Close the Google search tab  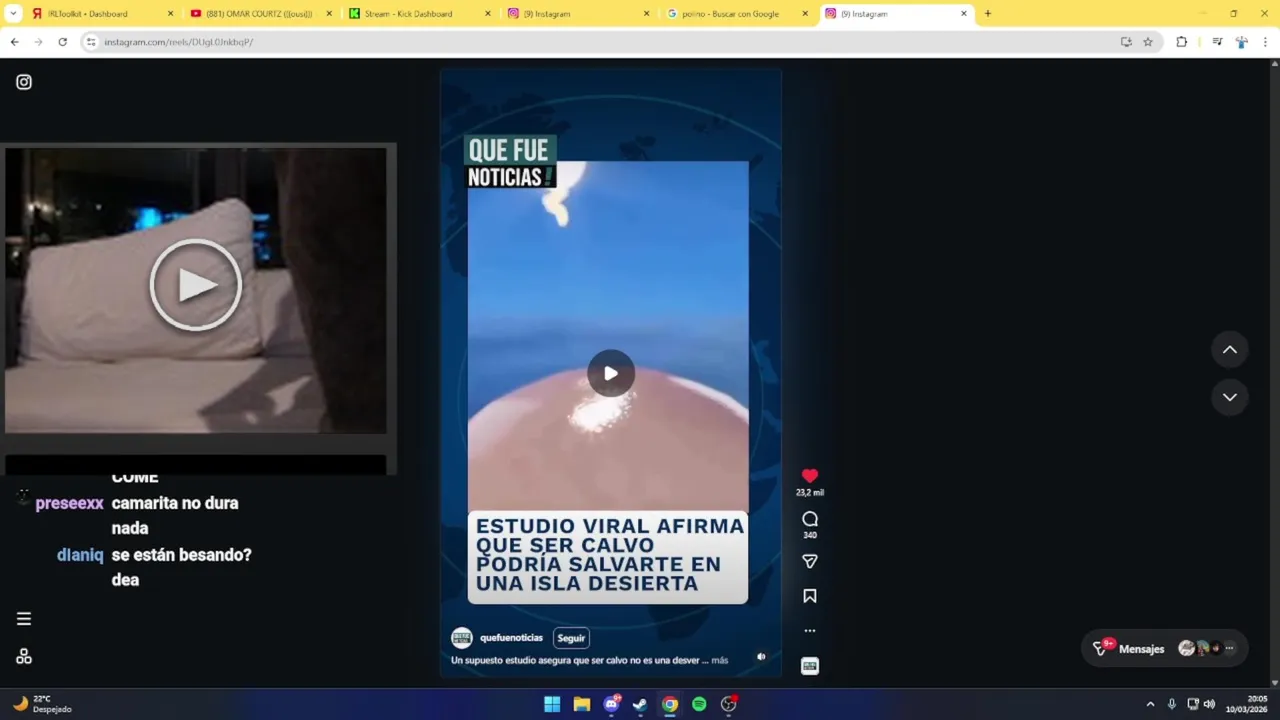click(x=805, y=14)
